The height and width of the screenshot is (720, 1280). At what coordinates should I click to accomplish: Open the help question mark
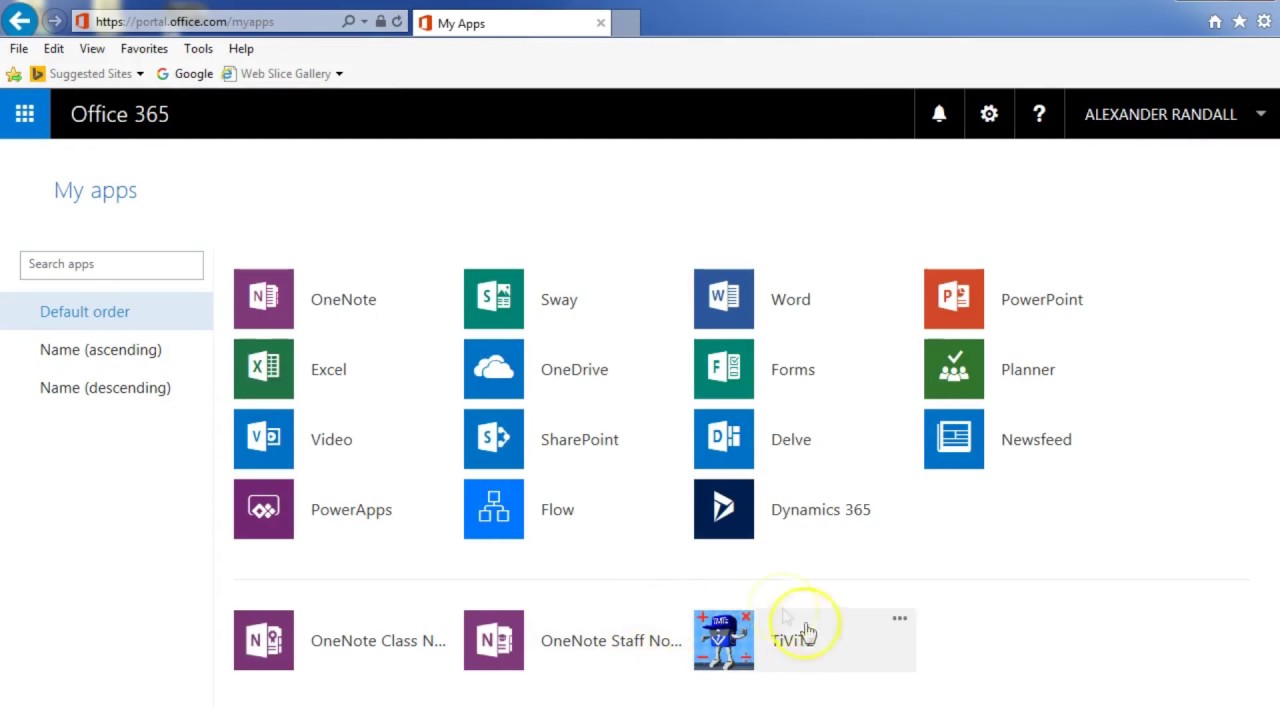coord(1039,114)
